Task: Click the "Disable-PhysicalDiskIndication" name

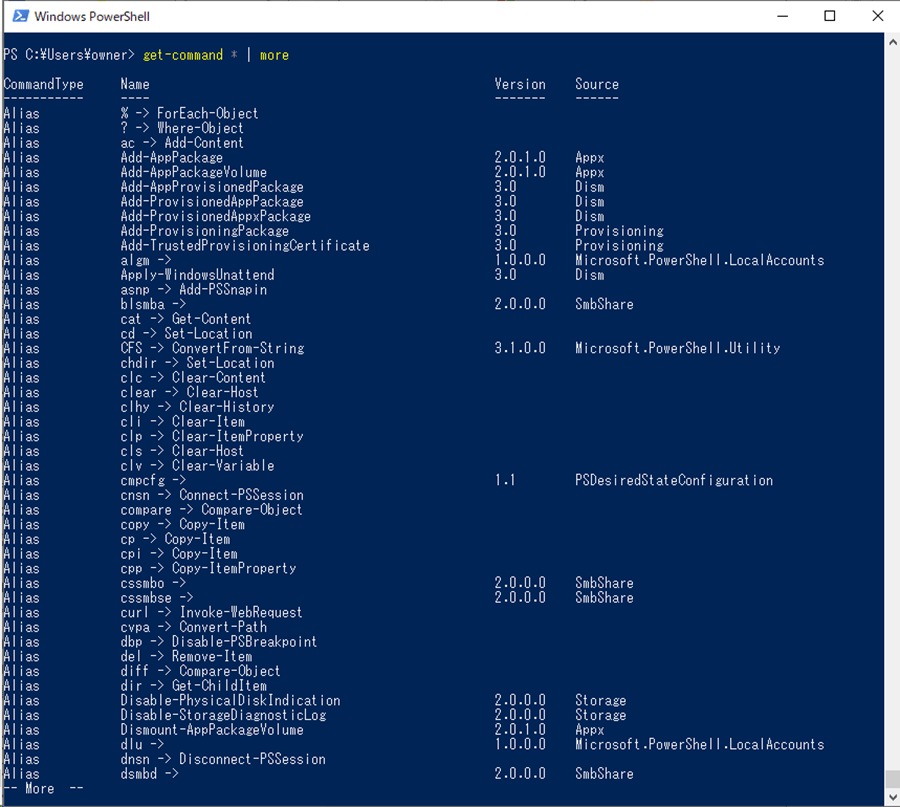Action: pyautogui.click(x=230, y=701)
